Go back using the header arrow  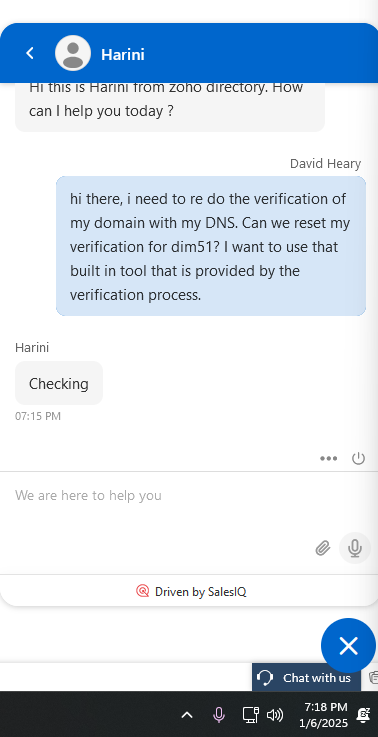tap(30, 53)
